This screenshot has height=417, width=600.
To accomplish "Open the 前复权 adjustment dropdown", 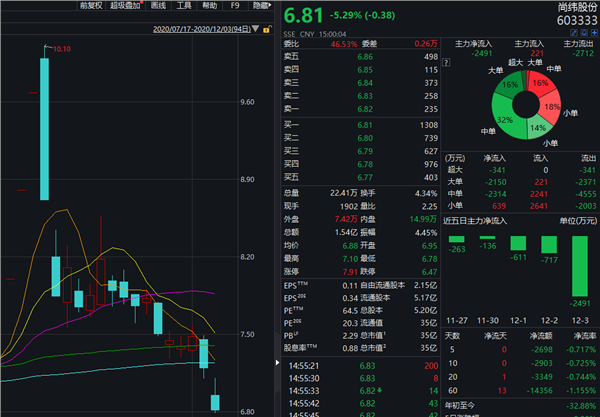I will click(x=91, y=5).
